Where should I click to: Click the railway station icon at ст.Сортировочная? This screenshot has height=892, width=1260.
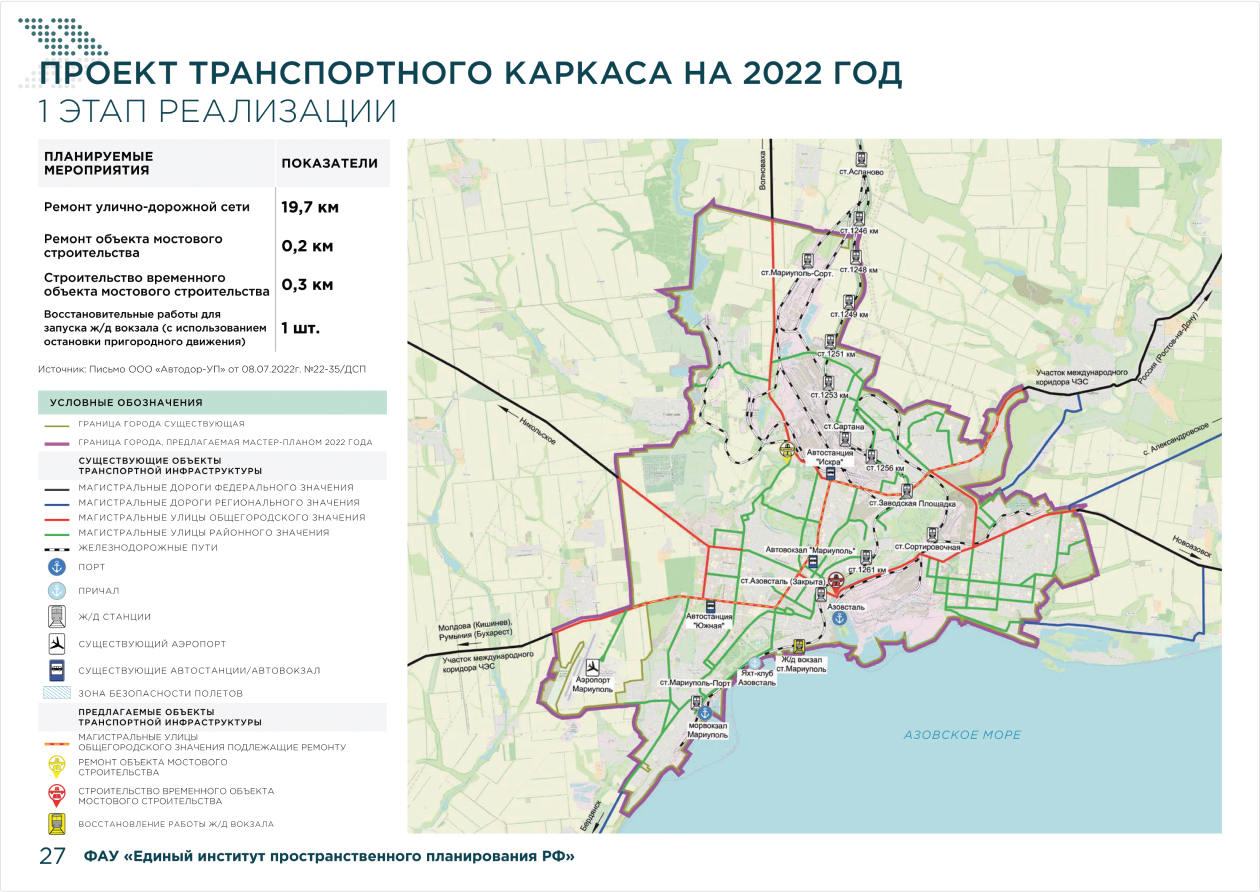coord(932,533)
